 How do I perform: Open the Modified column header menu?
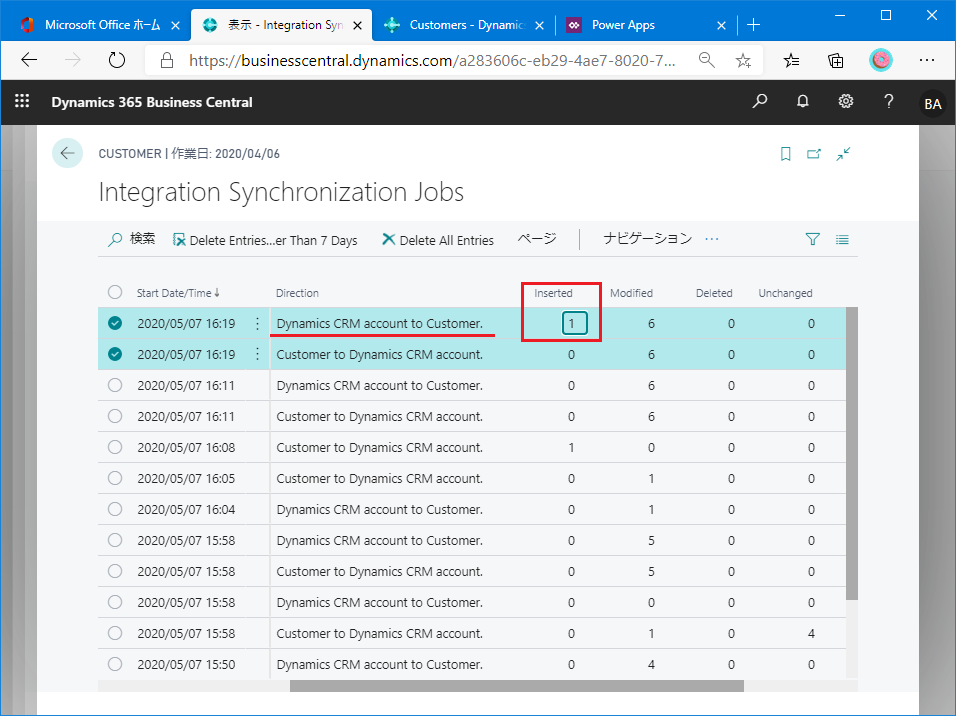point(631,293)
